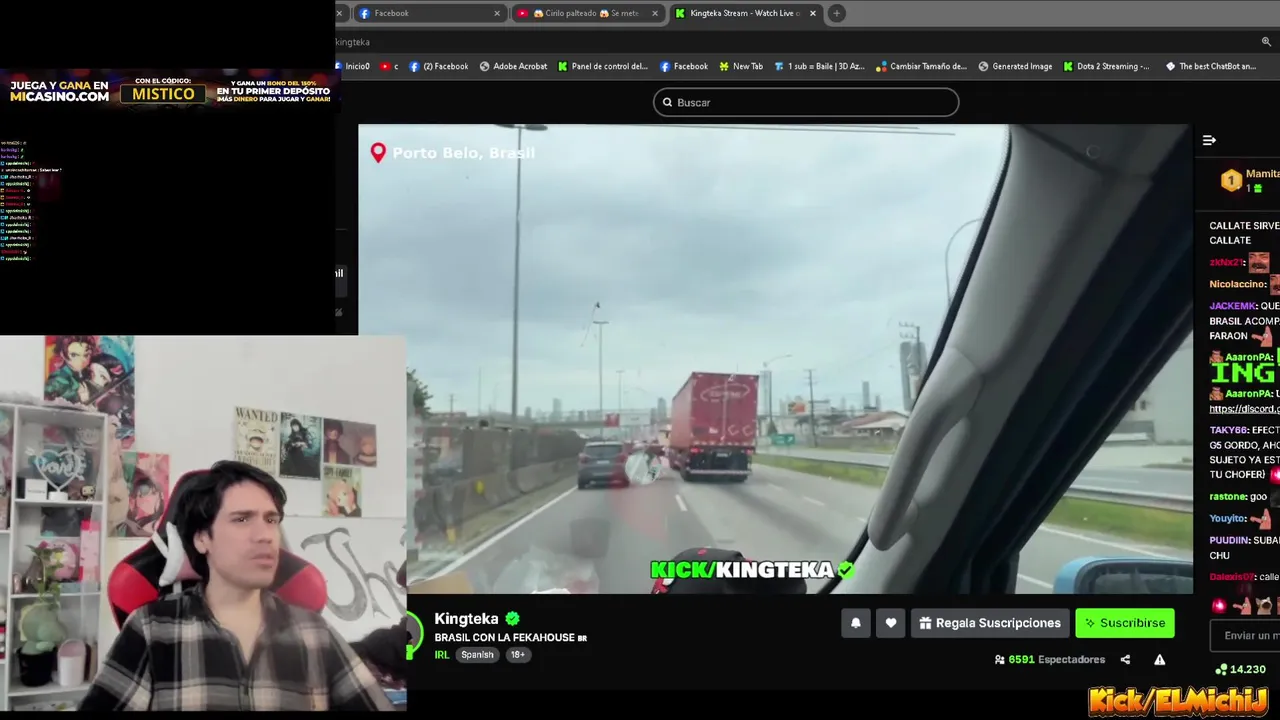The width and height of the screenshot is (1280, 720).
Task: Open the '(2) Facebook' bookmark
Action: (438, 66)
